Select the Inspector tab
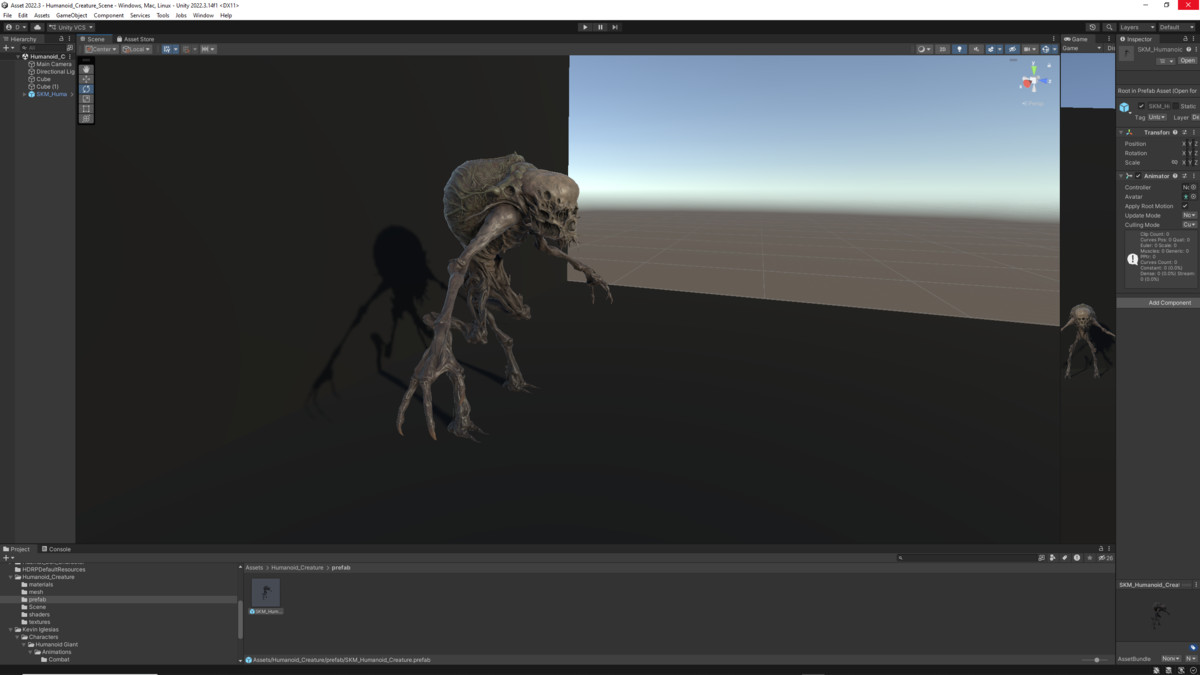The width and height of the screenshot is (1200, 675). coord(1136,39)
